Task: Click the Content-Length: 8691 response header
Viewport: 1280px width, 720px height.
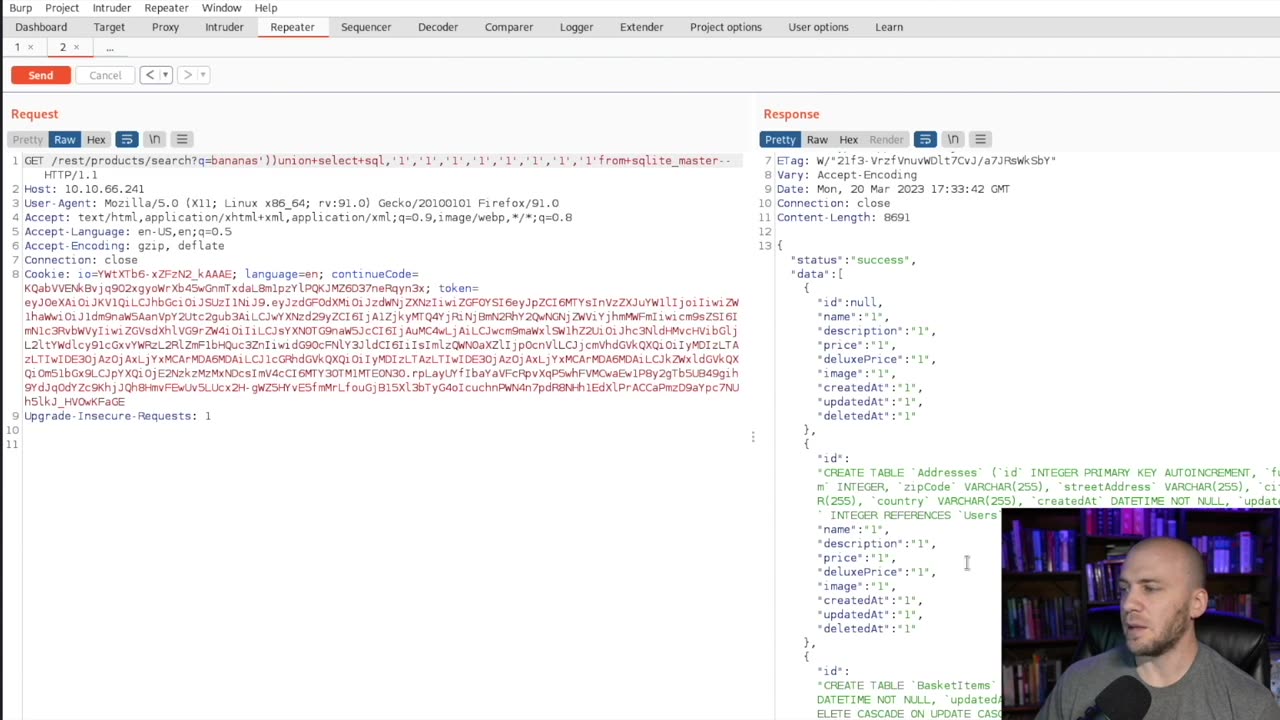Action: (843, 217)
